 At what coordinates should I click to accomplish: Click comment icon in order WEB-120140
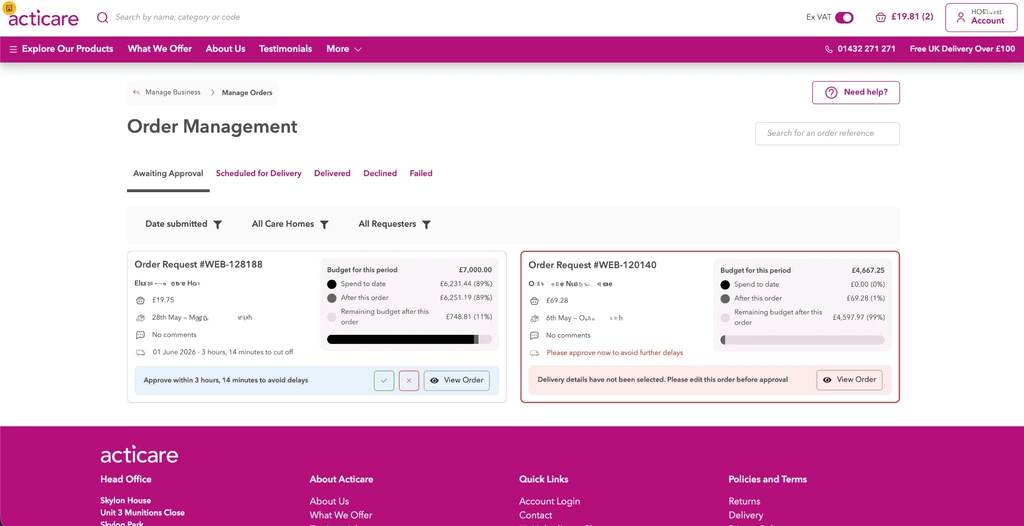(x=534, y=336)
